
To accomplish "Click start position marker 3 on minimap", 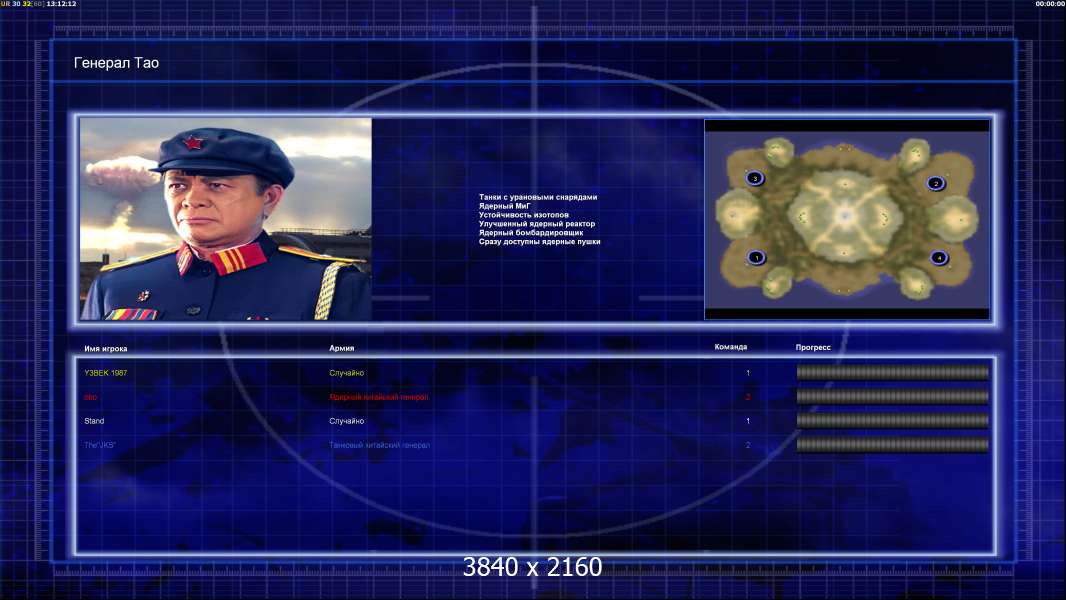I will [755, 179].
